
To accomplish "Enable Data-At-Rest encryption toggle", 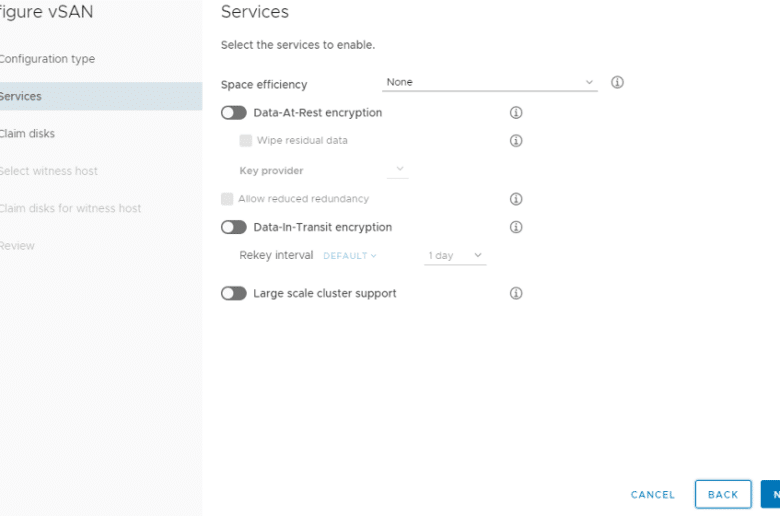I will [234, 113].
